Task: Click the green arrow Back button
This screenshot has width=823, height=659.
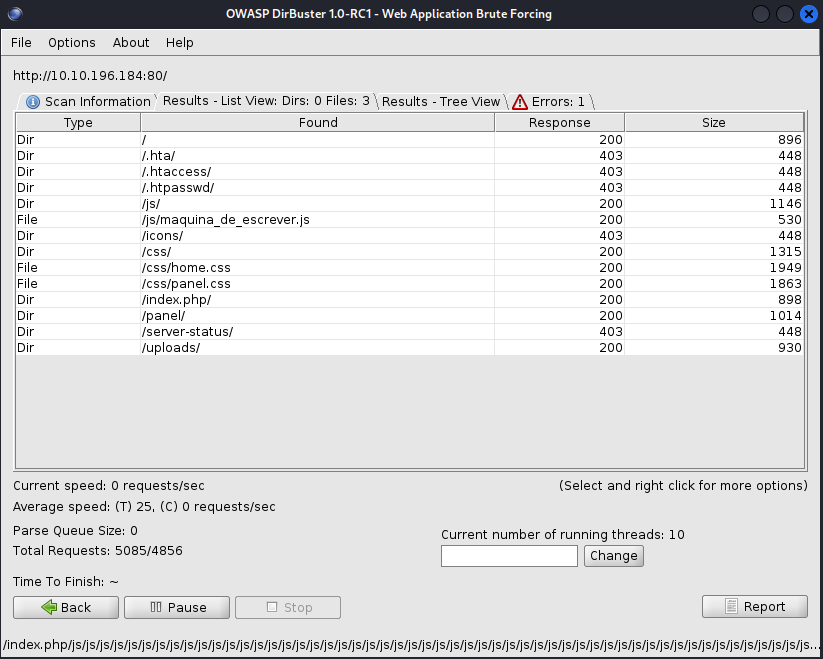Action: (66, 607)
